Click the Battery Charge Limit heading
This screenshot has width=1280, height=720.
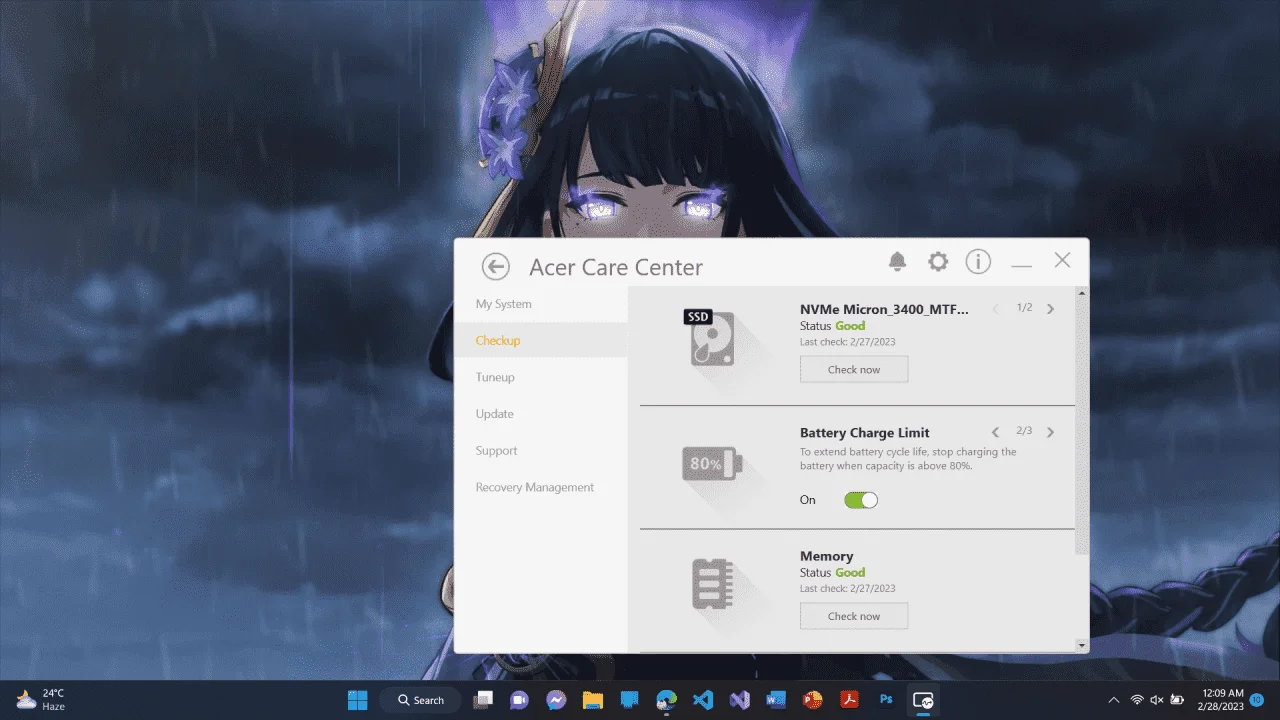pyautogui.click(x=865, y=433)
